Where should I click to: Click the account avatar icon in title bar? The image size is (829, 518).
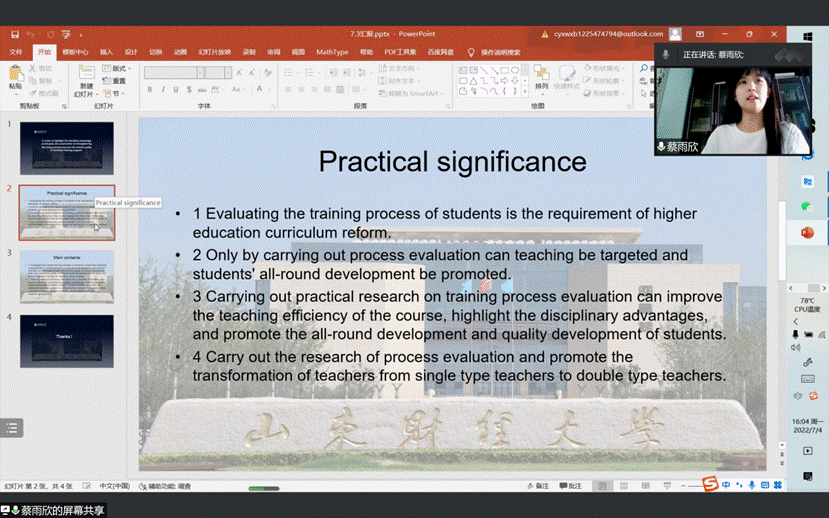point(676,34)
